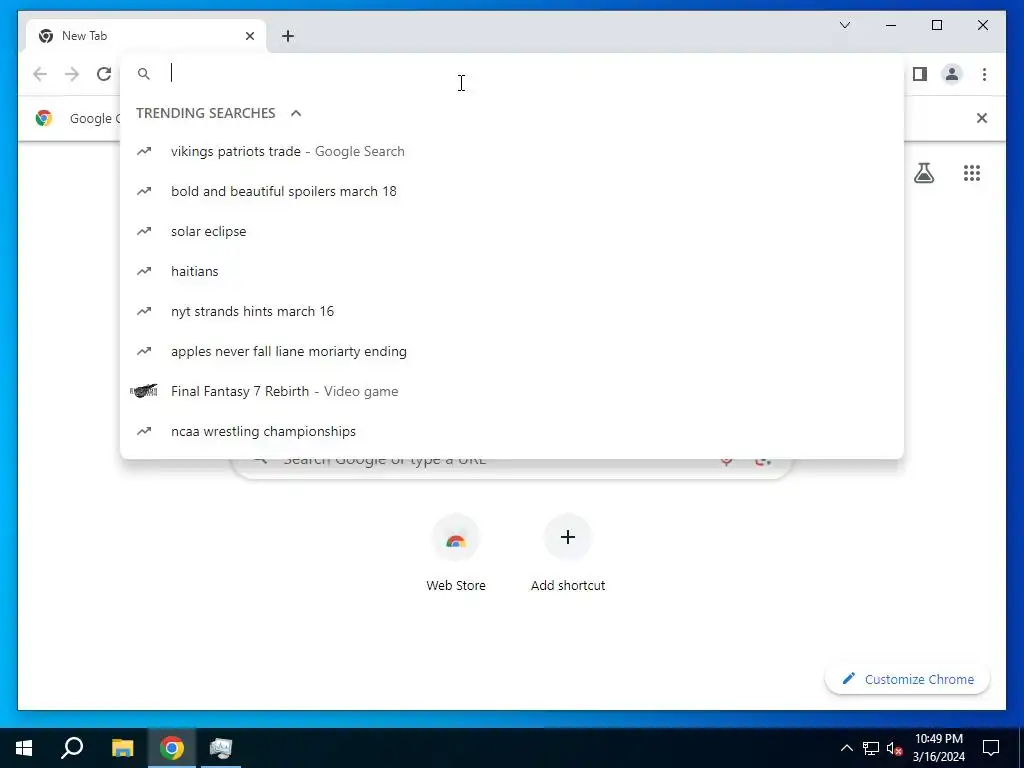Click the Customize Chrome button
This screenshot has height=768, width=1024.
(908, 679)
